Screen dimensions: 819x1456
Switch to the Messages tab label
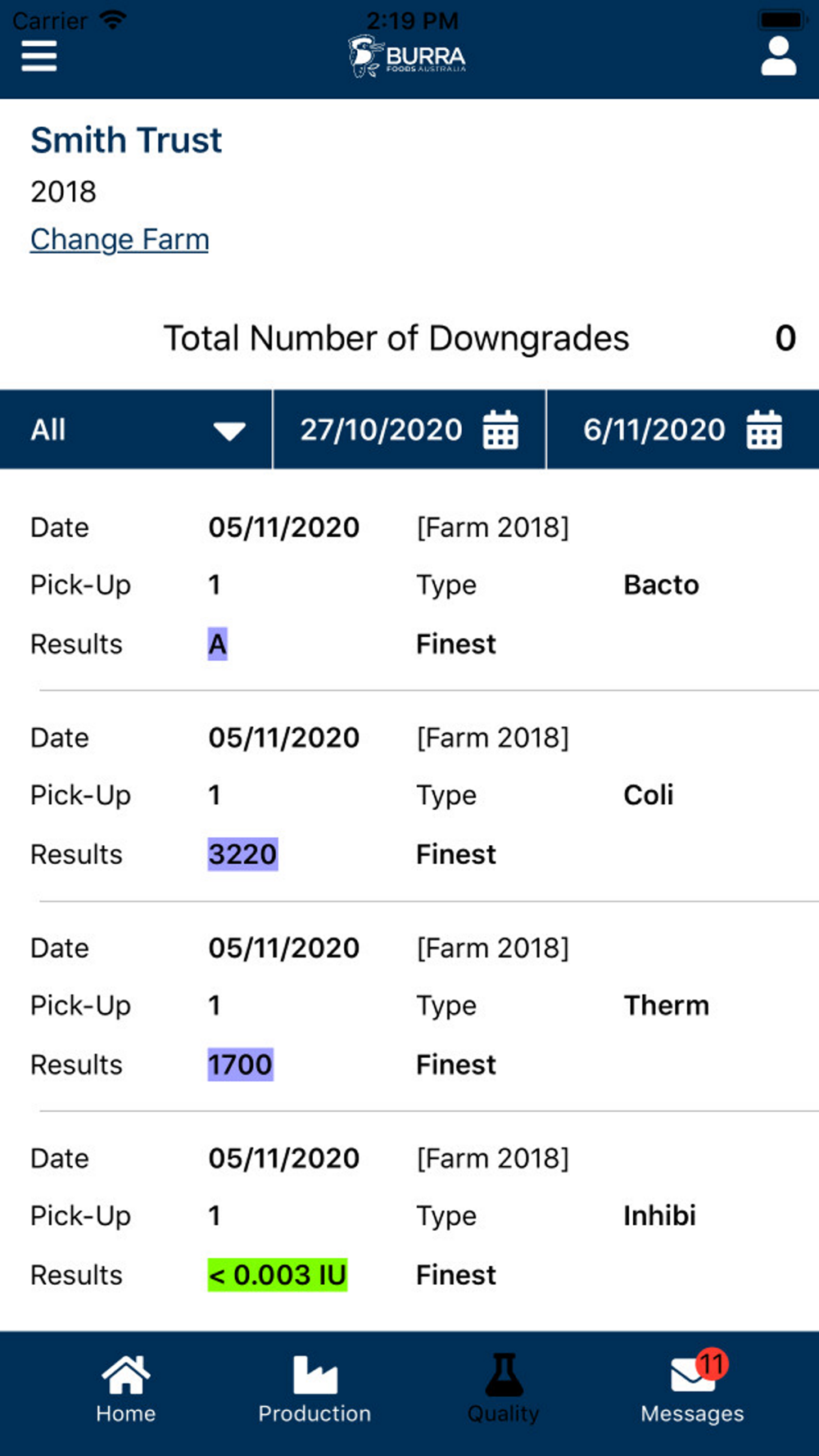[692, 1413]
